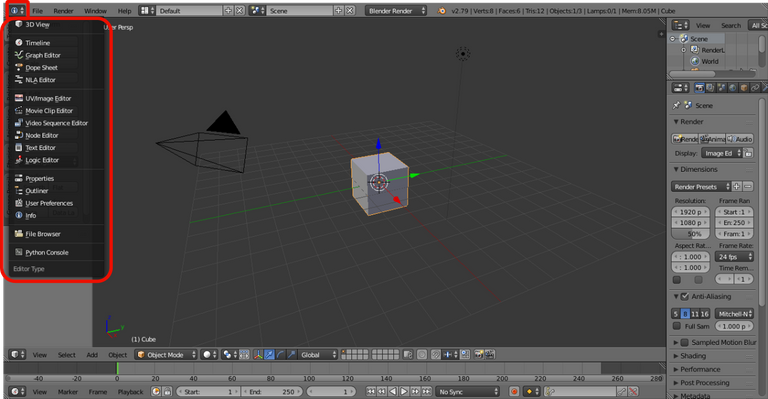Open the Blender Render engine dropdown
Viewport: 768px width, 399px height.
point(396,11)
